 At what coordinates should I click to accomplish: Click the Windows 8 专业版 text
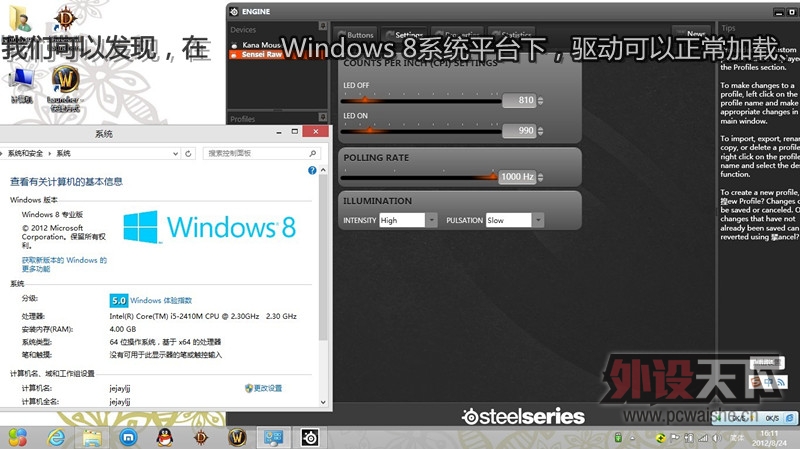tap(52, 214)
